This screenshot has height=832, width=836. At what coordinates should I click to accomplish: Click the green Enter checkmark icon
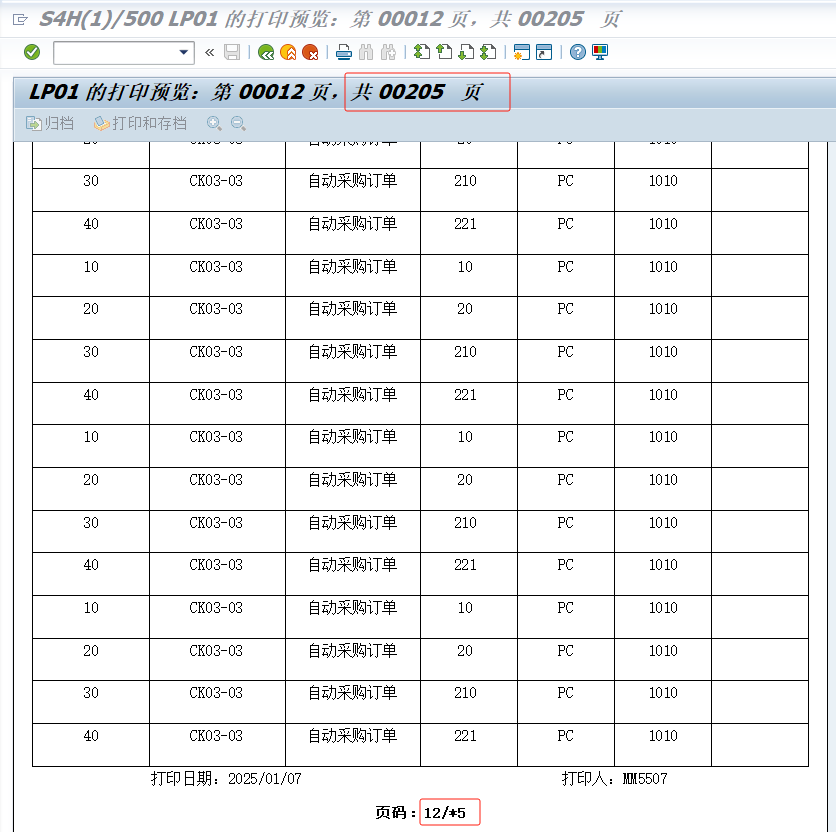click(32, 52)
